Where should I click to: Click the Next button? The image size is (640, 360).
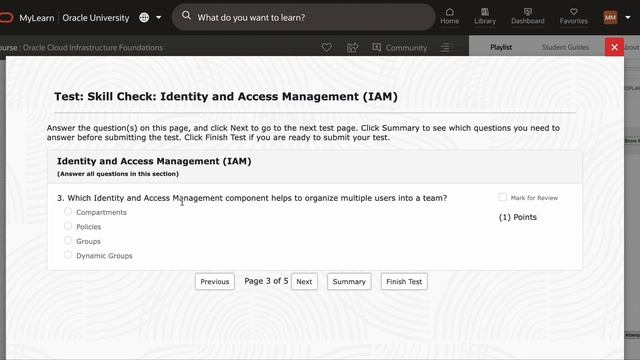tap(304, 282)
